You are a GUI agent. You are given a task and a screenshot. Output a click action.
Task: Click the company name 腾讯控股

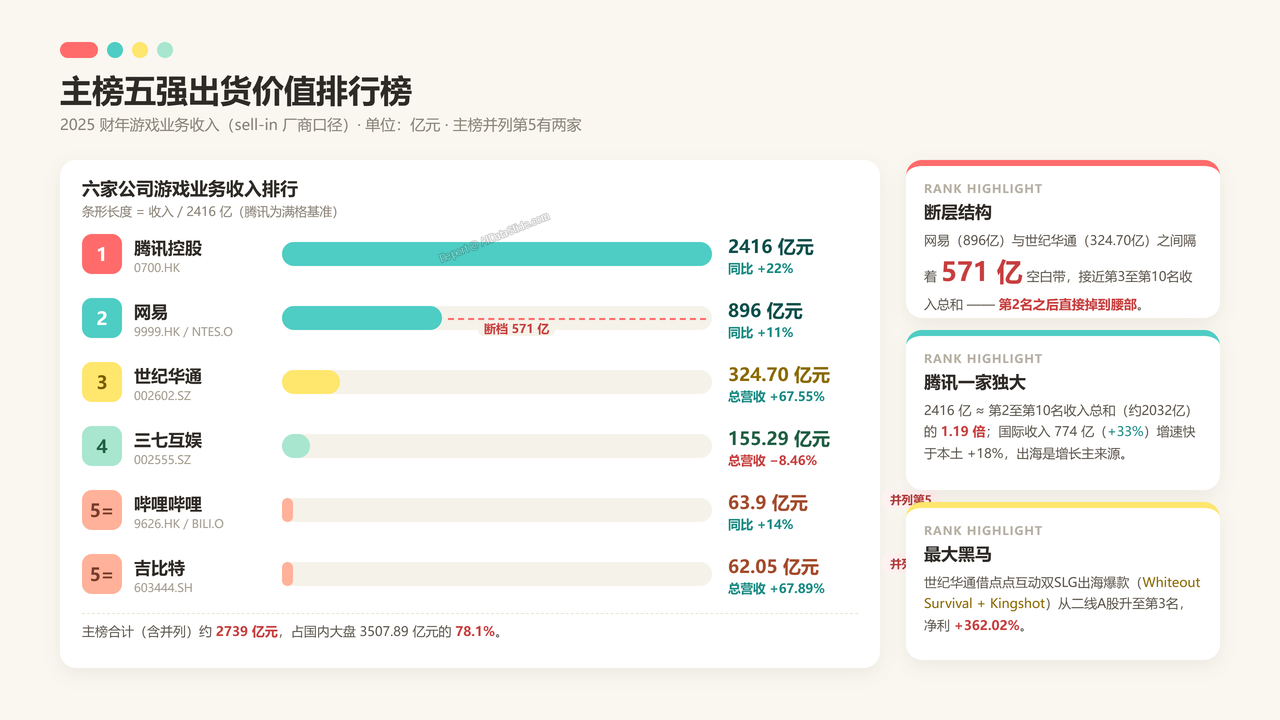pos(168,248)
